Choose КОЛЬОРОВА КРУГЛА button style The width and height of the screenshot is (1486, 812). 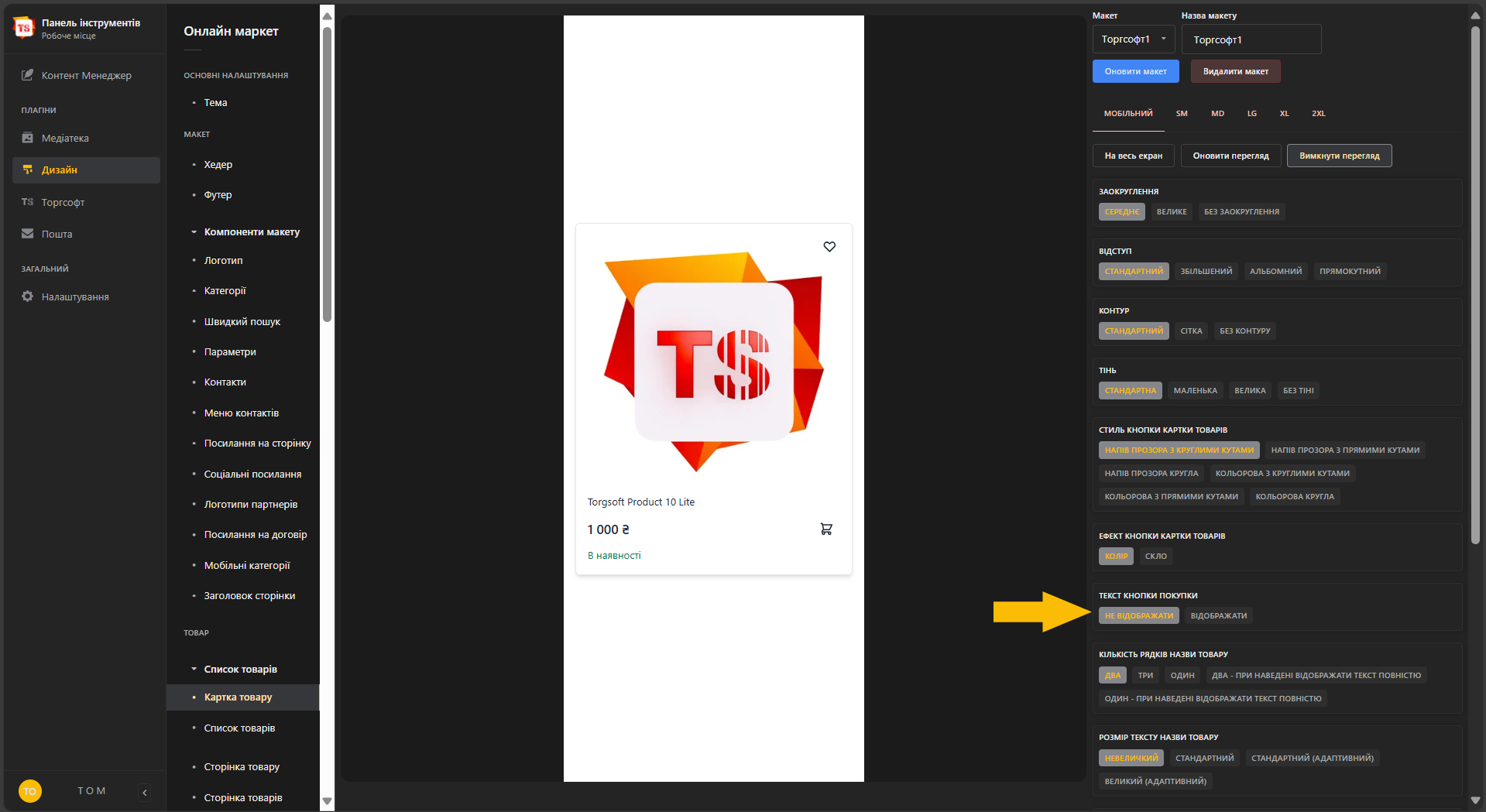pyautogui.click(x=1294, y=496)
